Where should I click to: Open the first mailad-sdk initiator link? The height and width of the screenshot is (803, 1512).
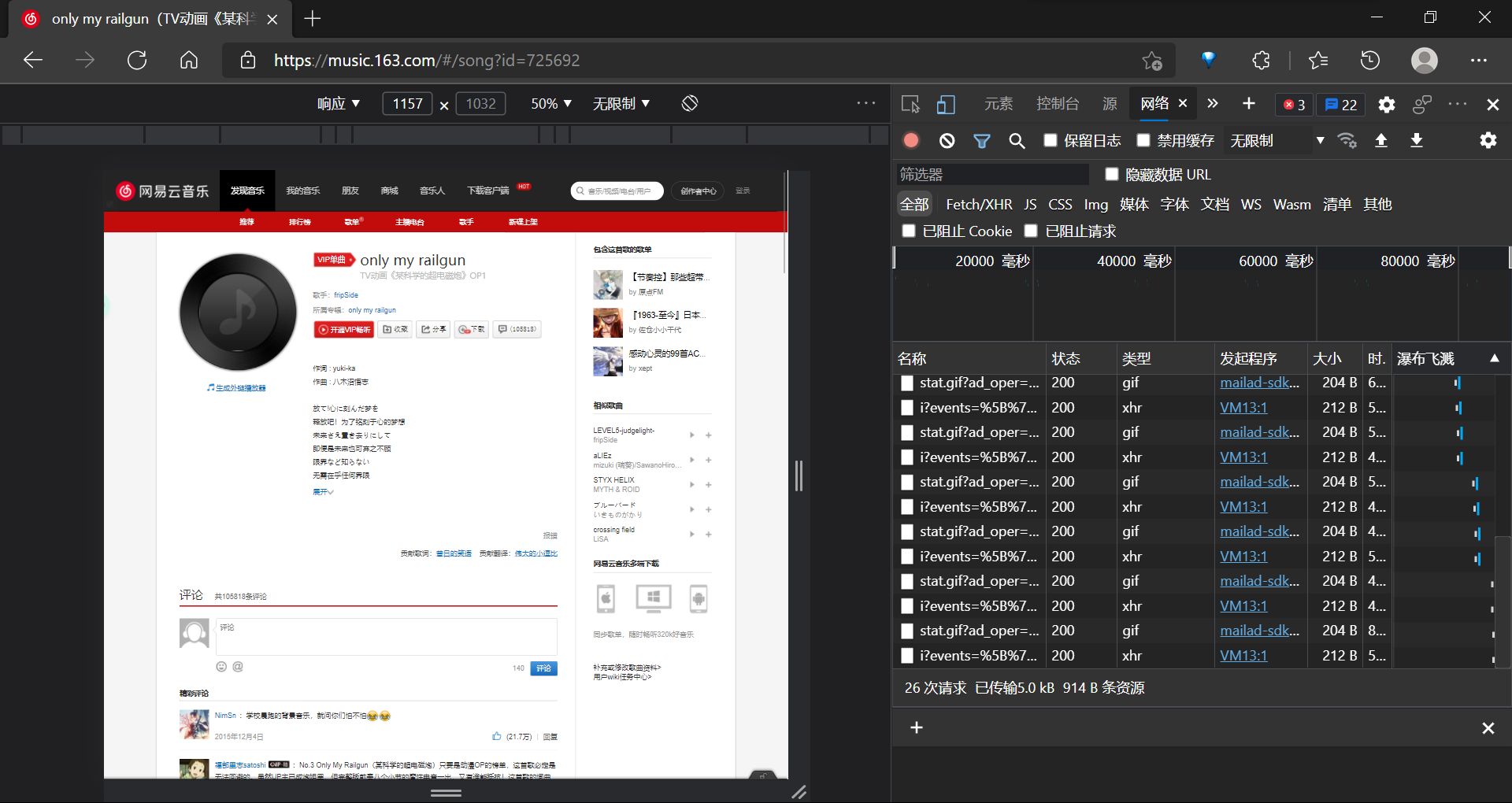pos(1259,383)
